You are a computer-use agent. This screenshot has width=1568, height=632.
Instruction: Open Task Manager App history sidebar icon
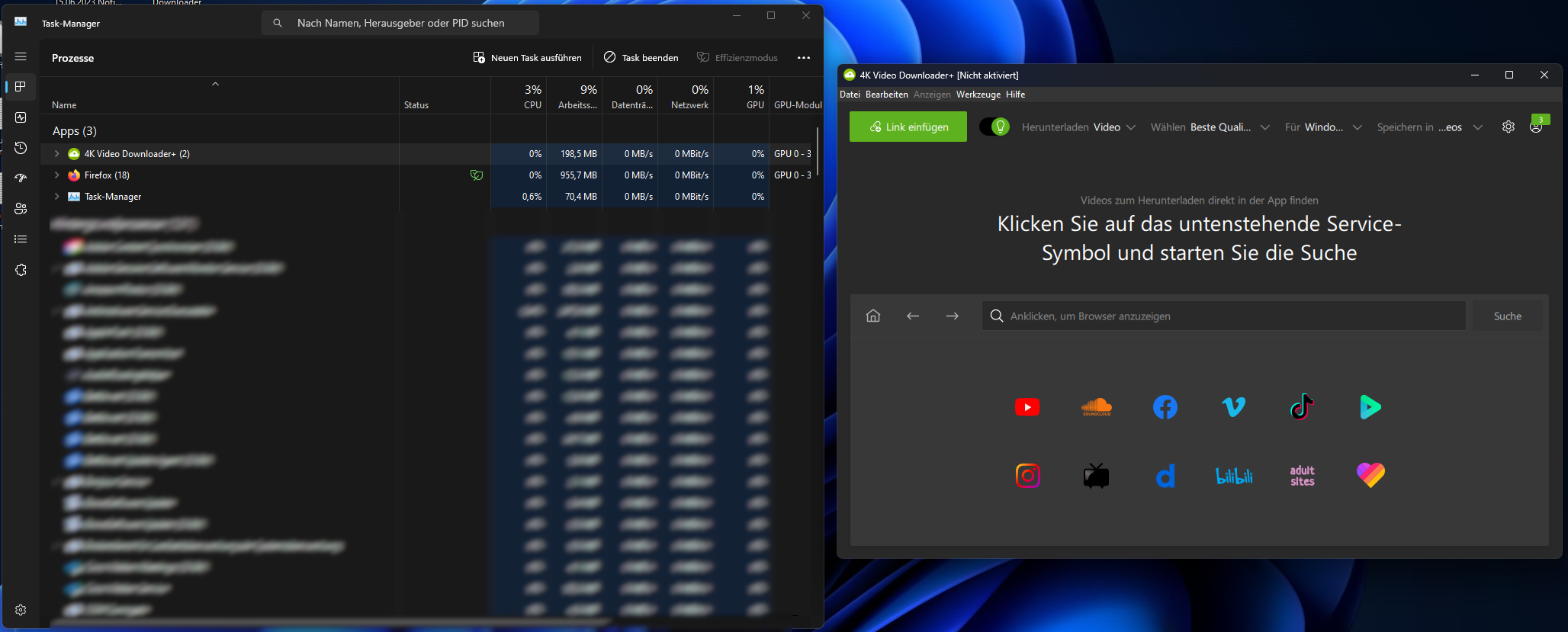[x=21, y=148]
